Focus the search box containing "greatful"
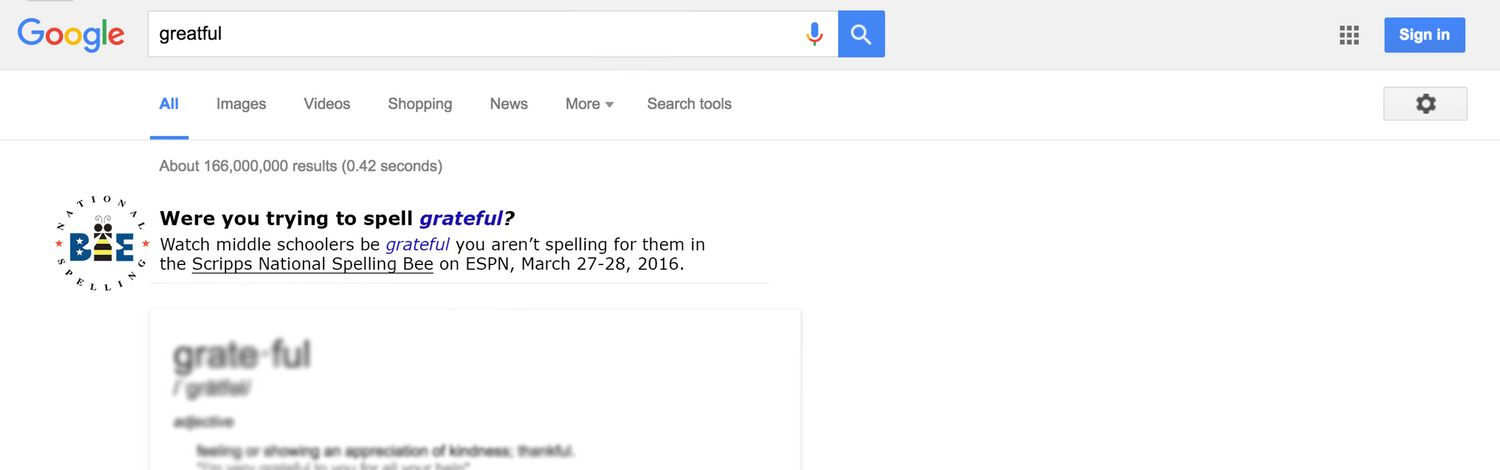This screenshot has height=470, width=1500. click(480, 34)
